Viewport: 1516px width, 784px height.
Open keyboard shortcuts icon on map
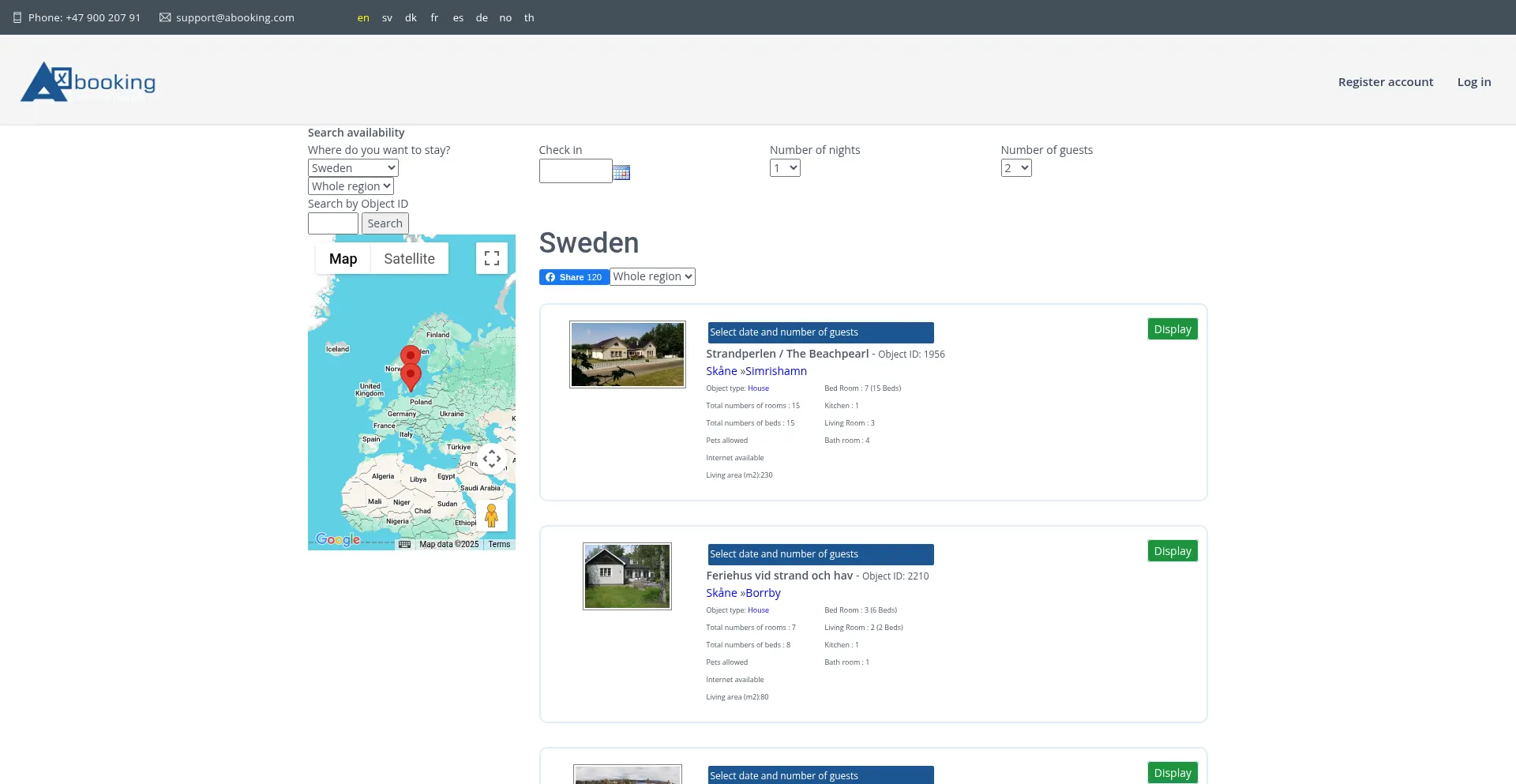(404, 544)
